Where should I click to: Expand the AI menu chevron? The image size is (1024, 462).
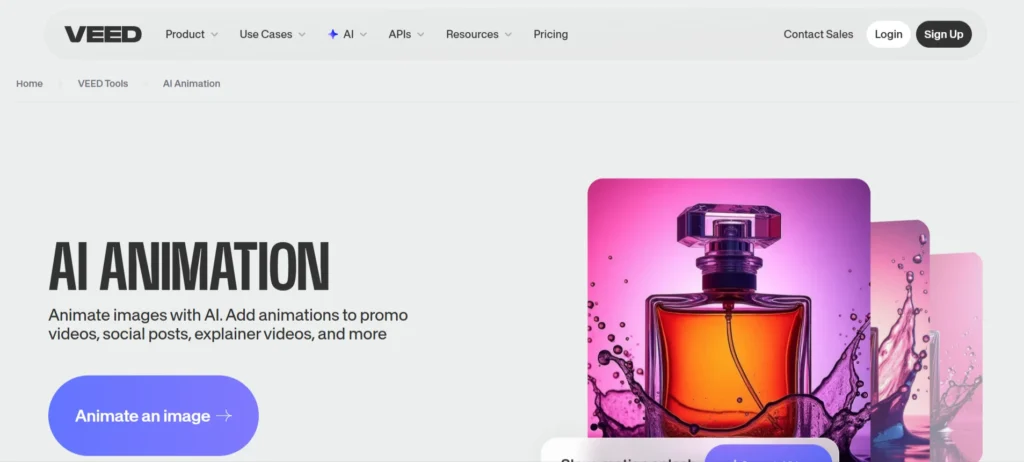[x=363, y=35]
